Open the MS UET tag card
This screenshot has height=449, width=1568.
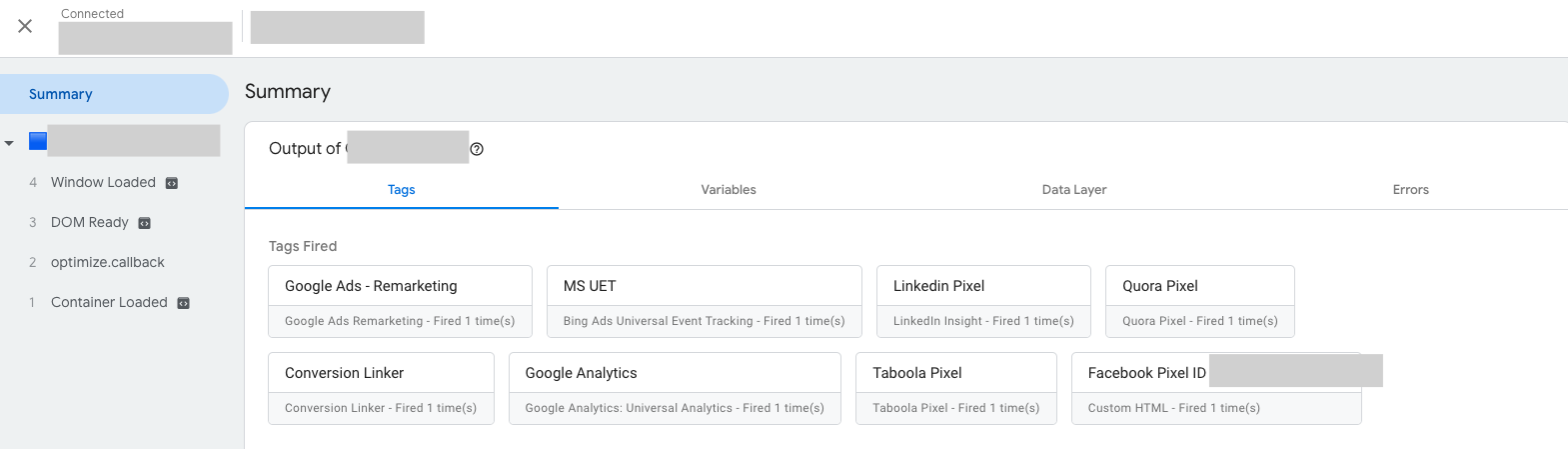click(x=704, y=301)
